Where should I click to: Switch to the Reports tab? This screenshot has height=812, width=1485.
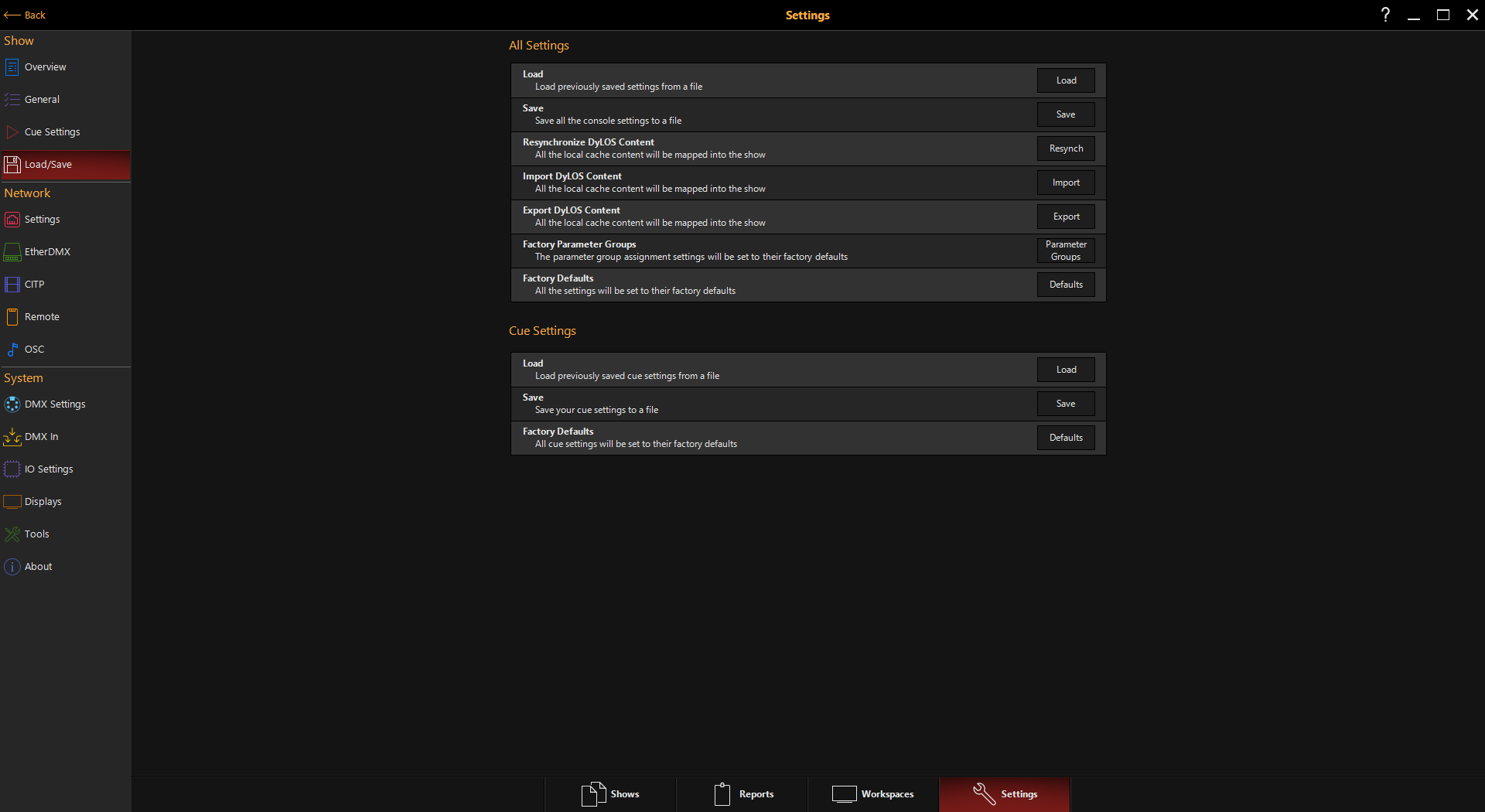click(742, 794)
